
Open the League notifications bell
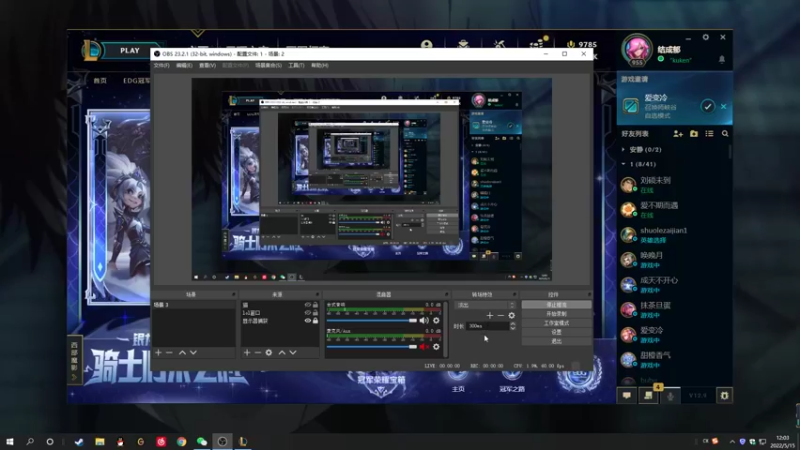tap(721, 60)
